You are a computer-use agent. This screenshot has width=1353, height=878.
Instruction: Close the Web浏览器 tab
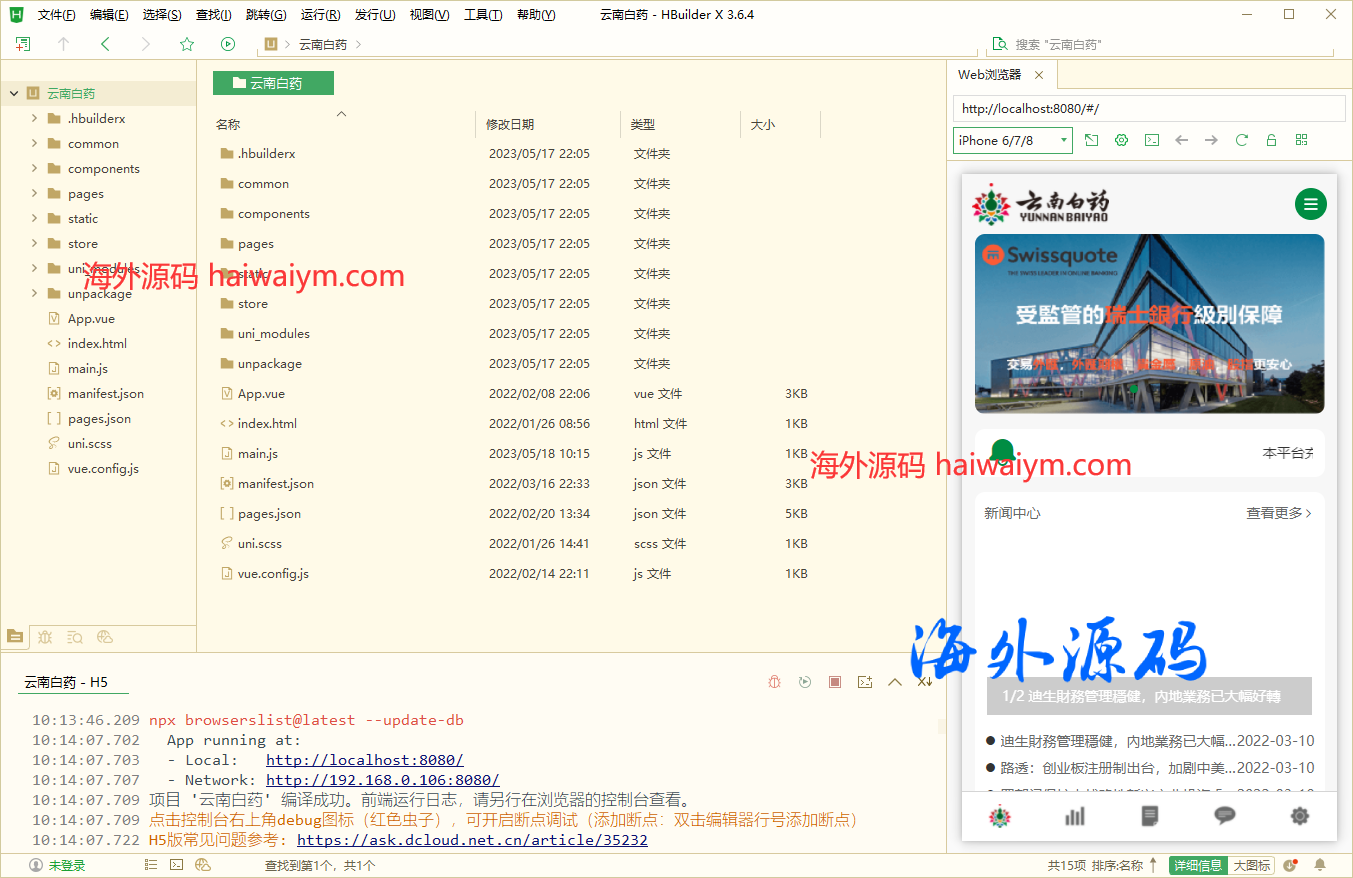pos(1039,75)
